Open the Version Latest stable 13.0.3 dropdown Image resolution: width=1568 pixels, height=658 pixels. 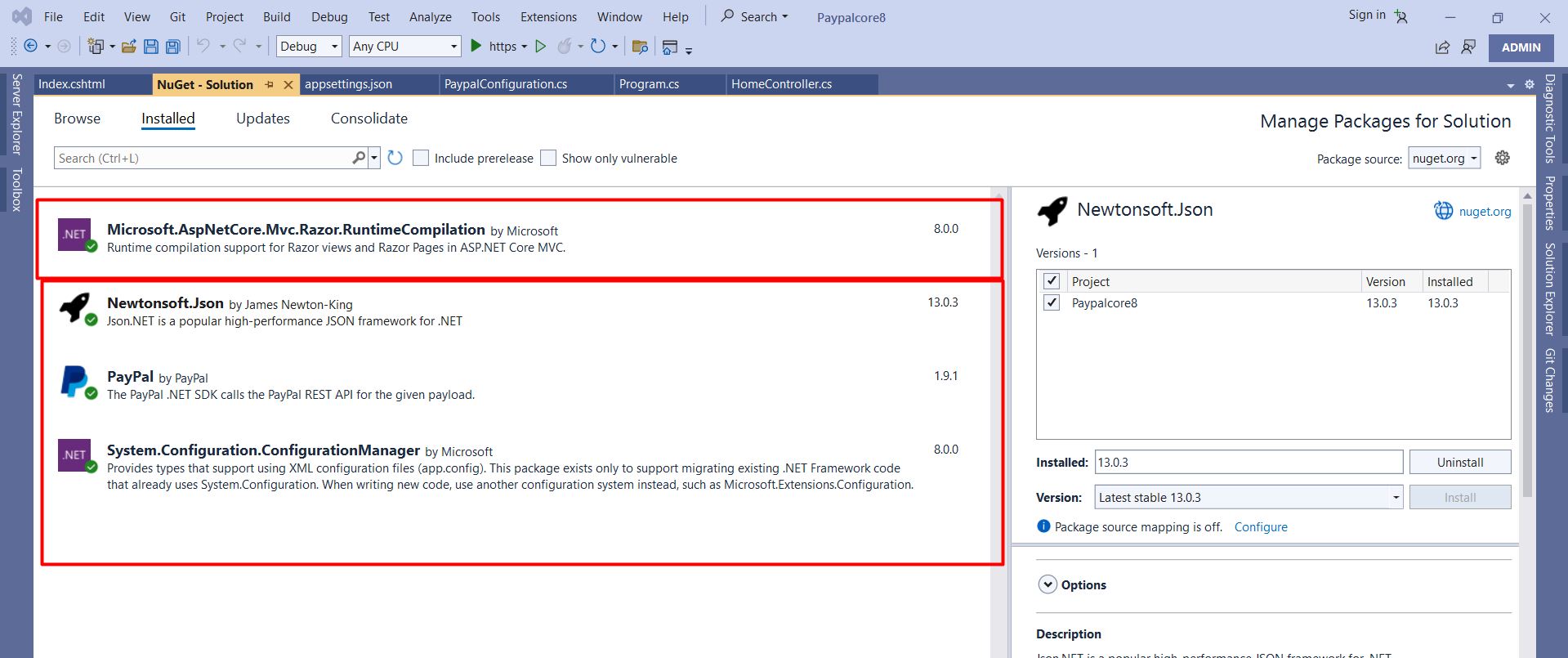point(1249,497)
